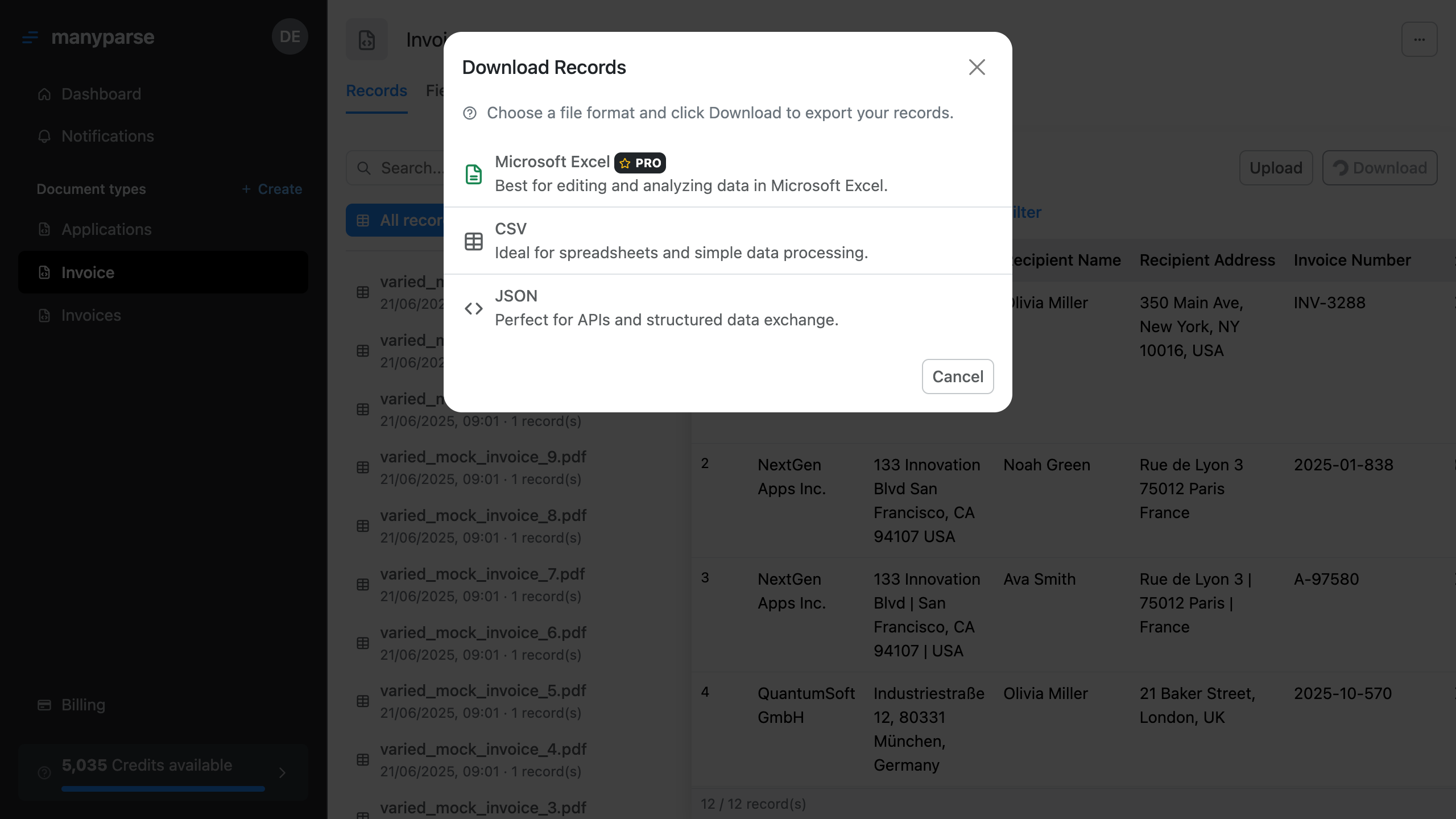Click table icon beside varied_mock_invoice_4.pdf

(363, 760)
